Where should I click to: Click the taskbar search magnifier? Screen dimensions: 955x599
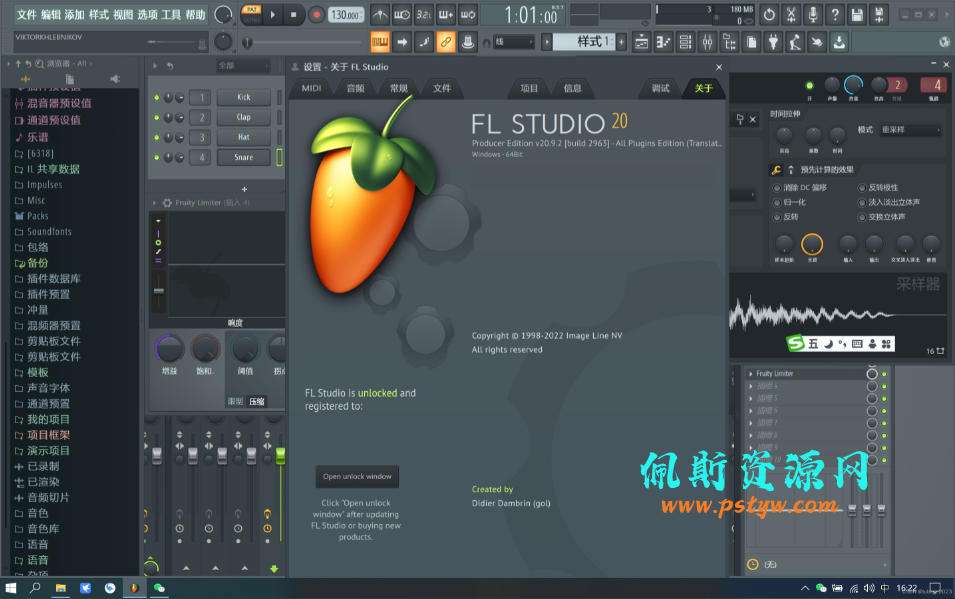(35, 588)
